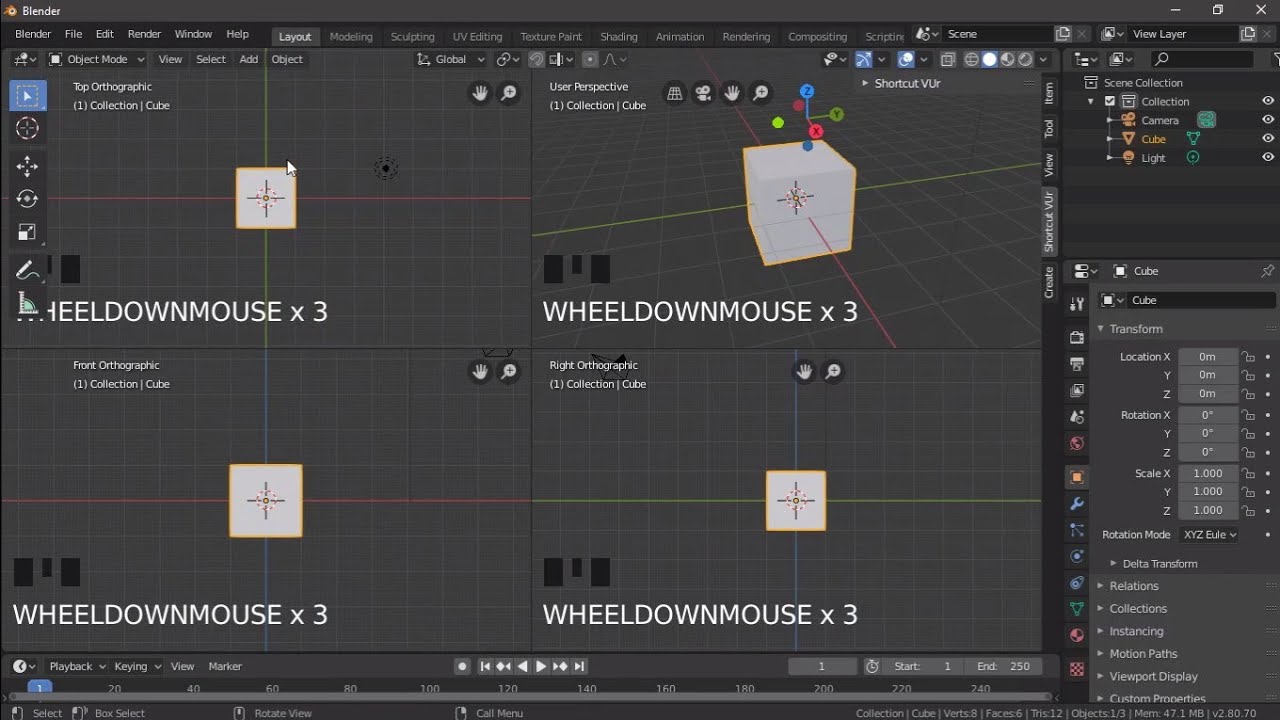
Task: Toggle camera view in User Perspective viewport
Action: pos(704,93)
